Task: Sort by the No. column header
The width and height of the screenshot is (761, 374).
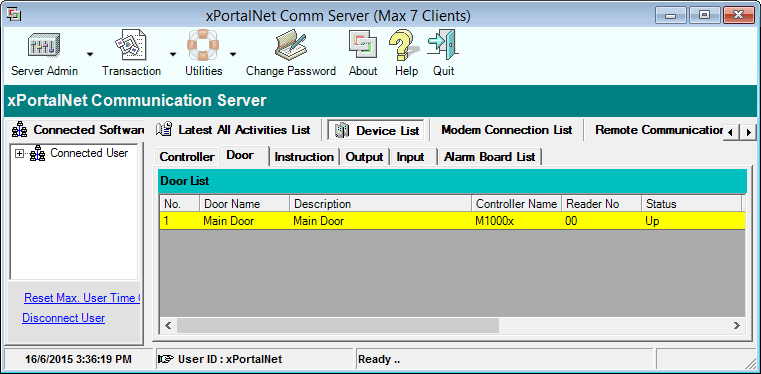Action: coord(180,204)
